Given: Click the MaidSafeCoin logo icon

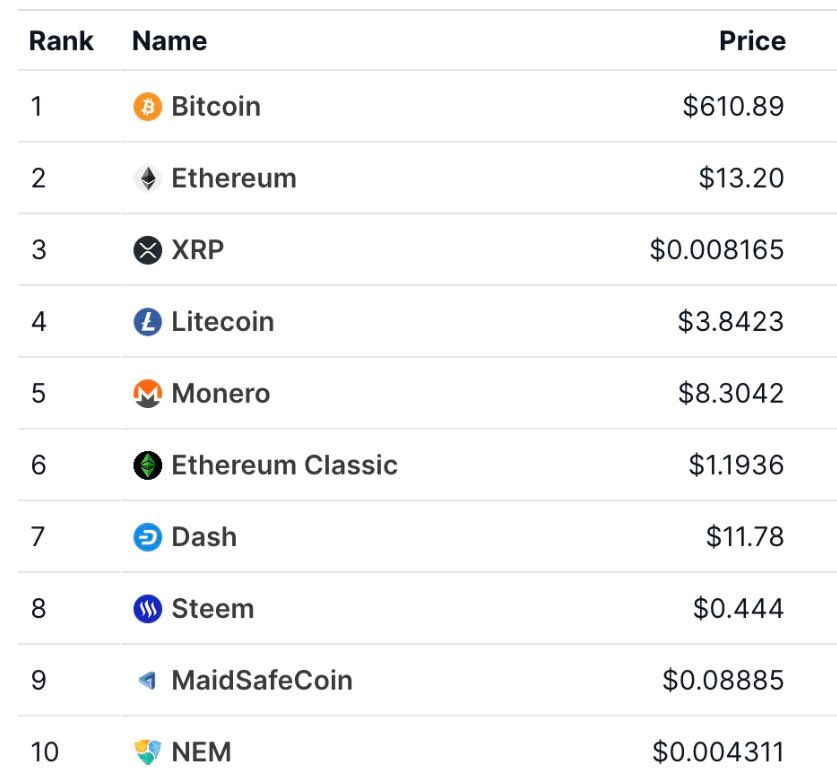Looking at the screenshot, I should [147, 680].
